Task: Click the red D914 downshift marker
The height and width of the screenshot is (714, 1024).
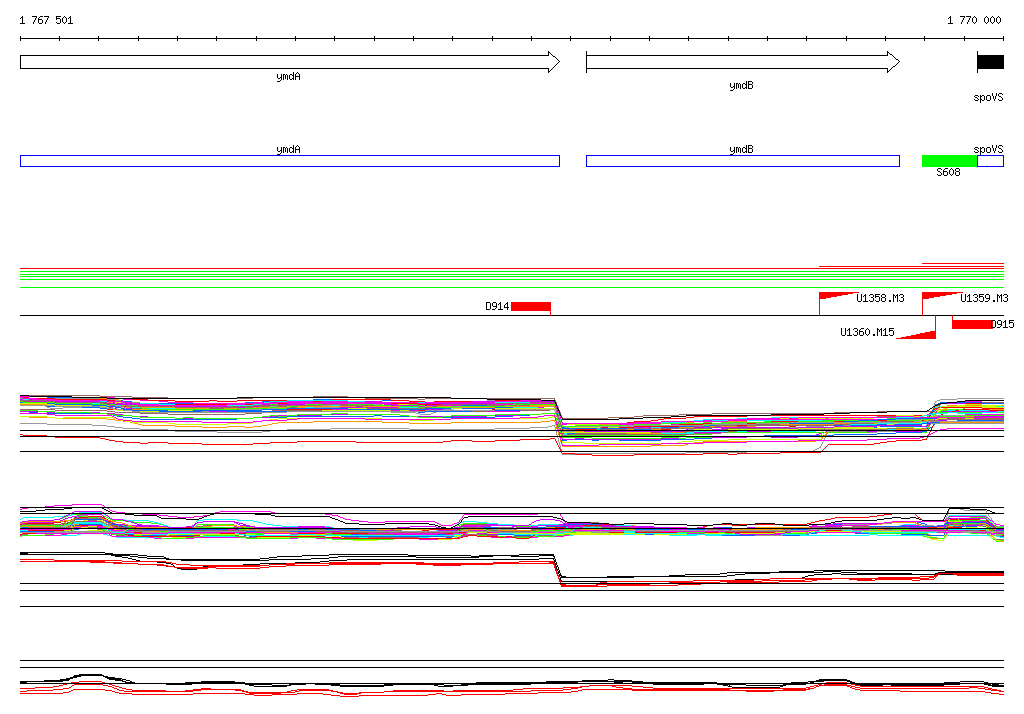Action: click(x=531, y=306)
